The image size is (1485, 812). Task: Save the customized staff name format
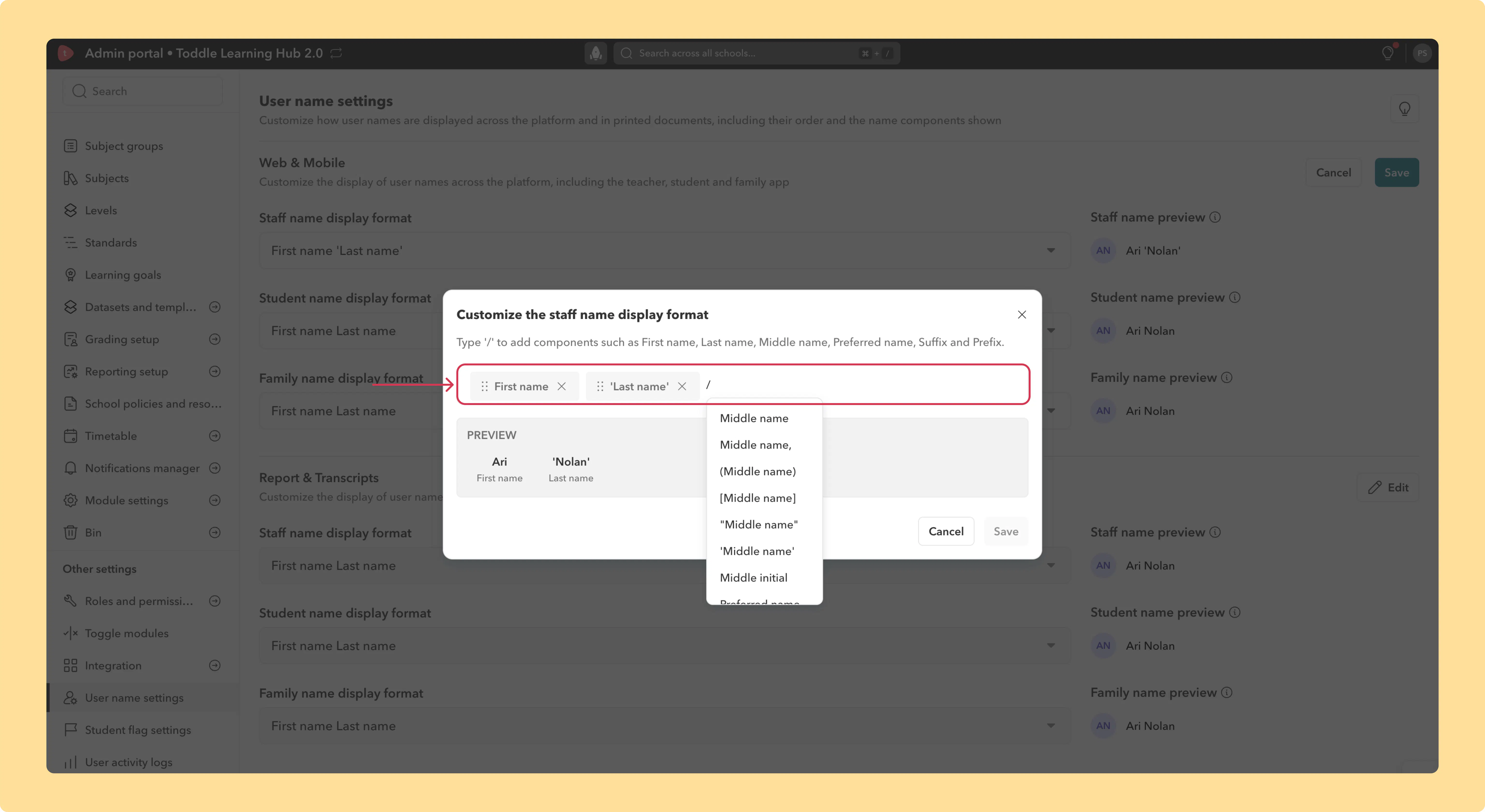point(1006,531)
